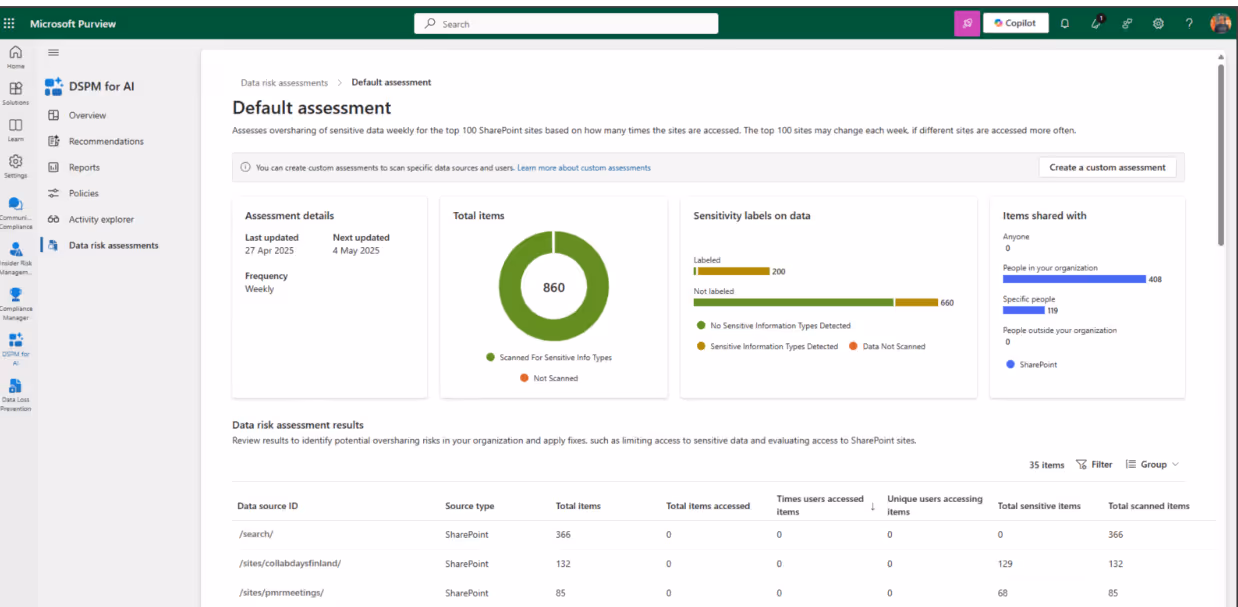Click the Scanned For Sensitive Info Types legend
1238x607 pixels.
(x=549, y=357)
